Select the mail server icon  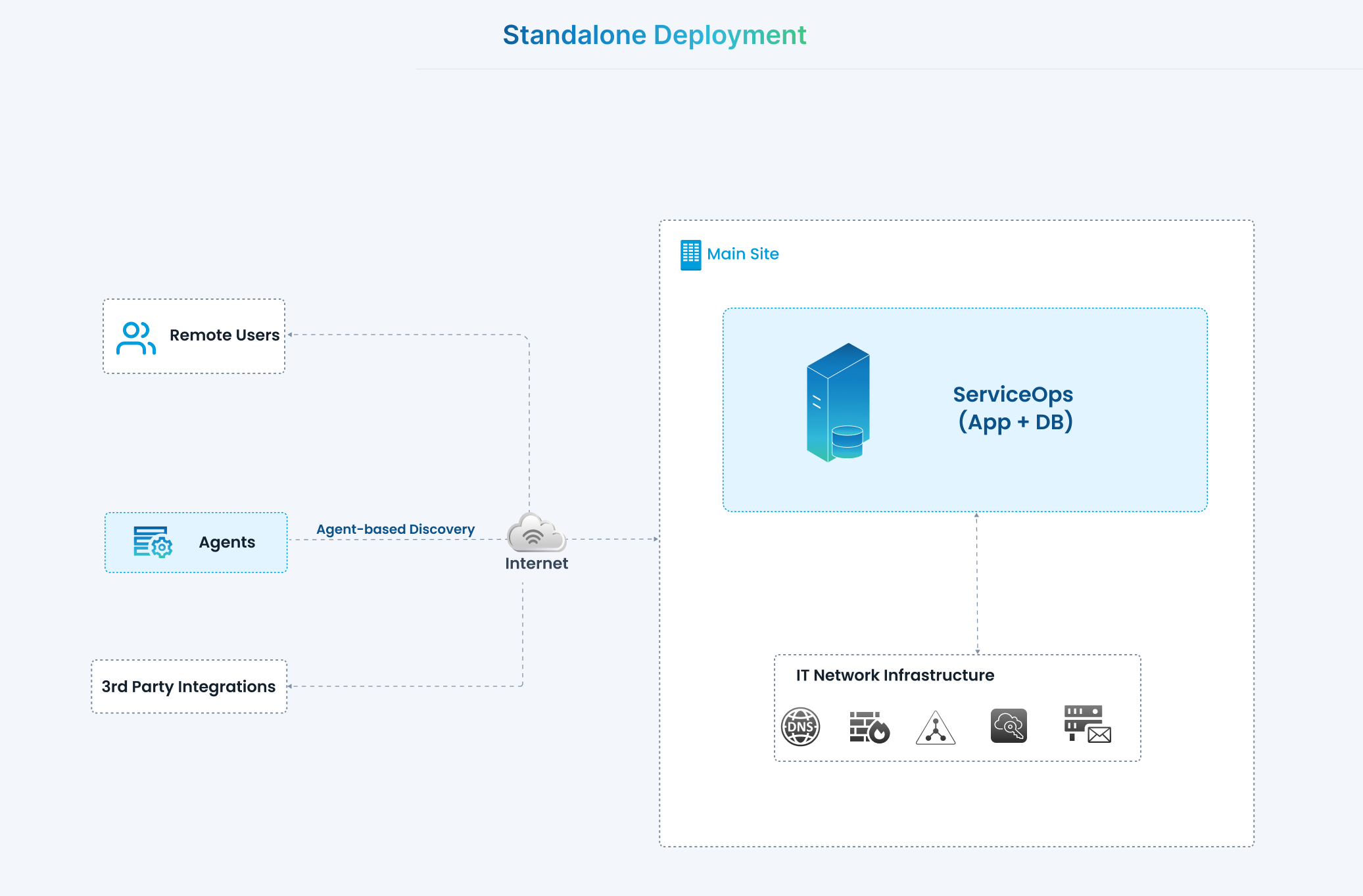pos(1087,724)
